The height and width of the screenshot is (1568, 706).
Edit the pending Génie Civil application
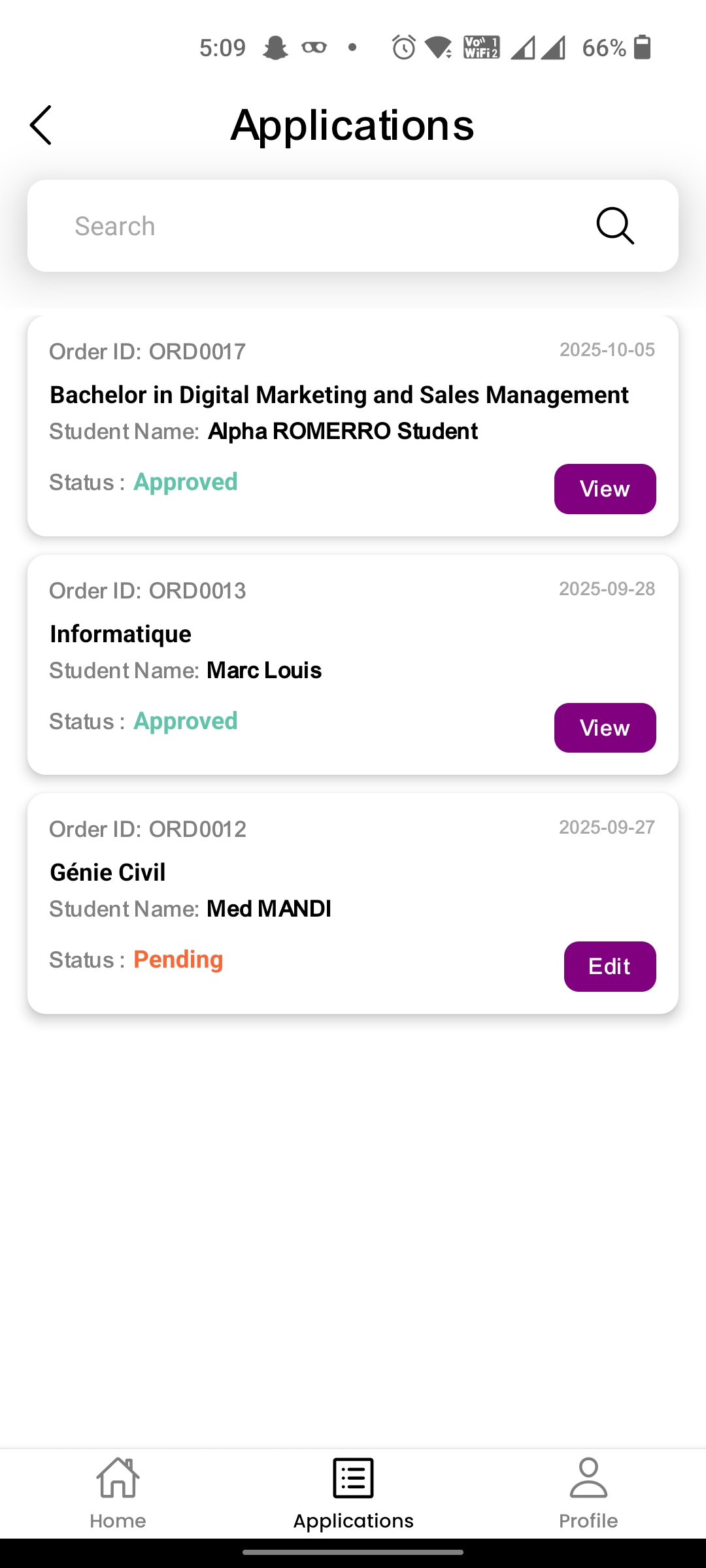(609, 966)
